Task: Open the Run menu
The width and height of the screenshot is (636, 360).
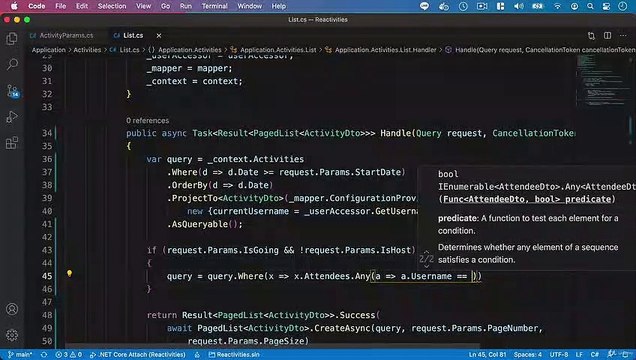Action: pyautogui.click(x=186, y=6)
